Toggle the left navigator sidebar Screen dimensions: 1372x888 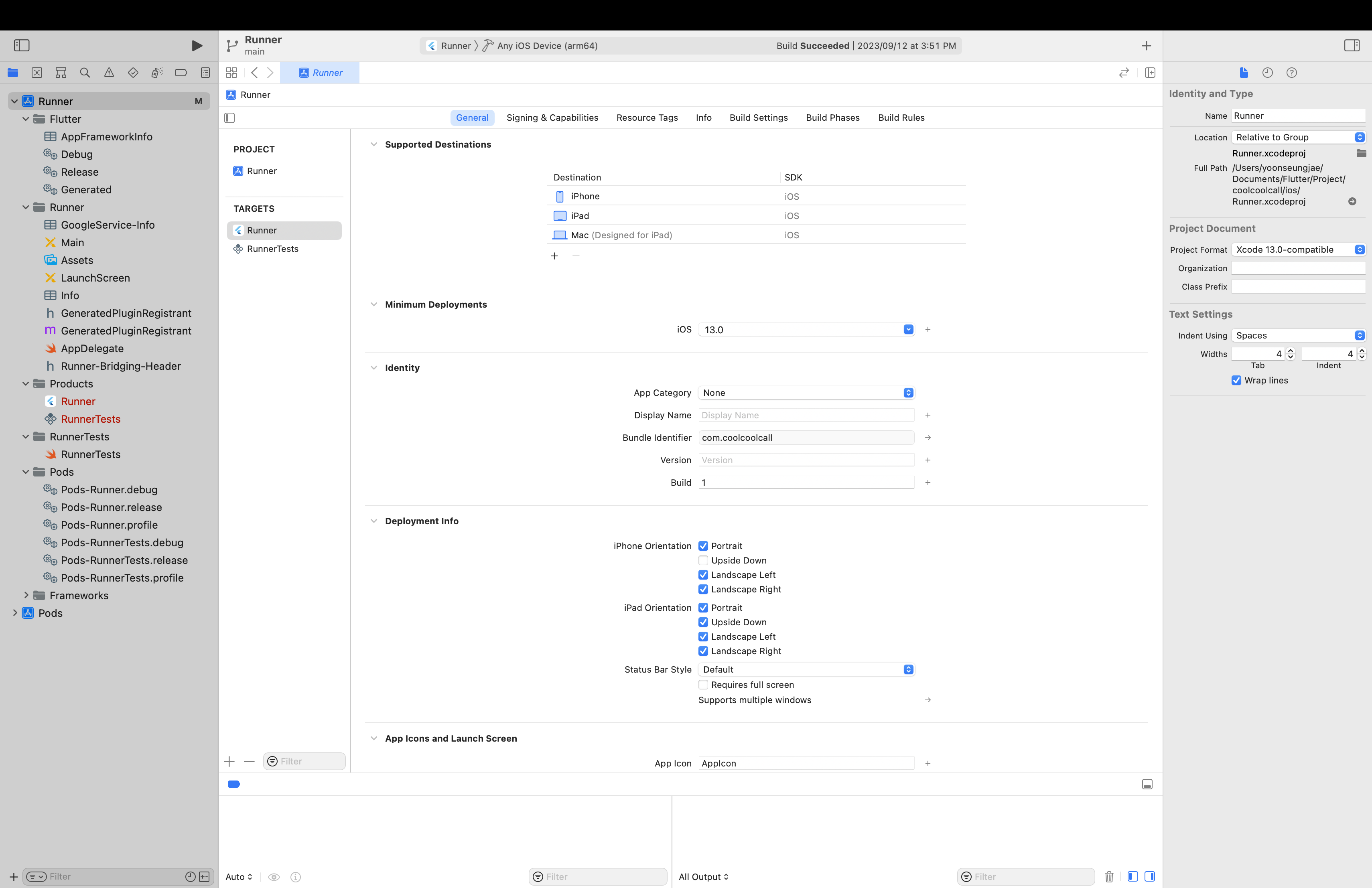21,45
